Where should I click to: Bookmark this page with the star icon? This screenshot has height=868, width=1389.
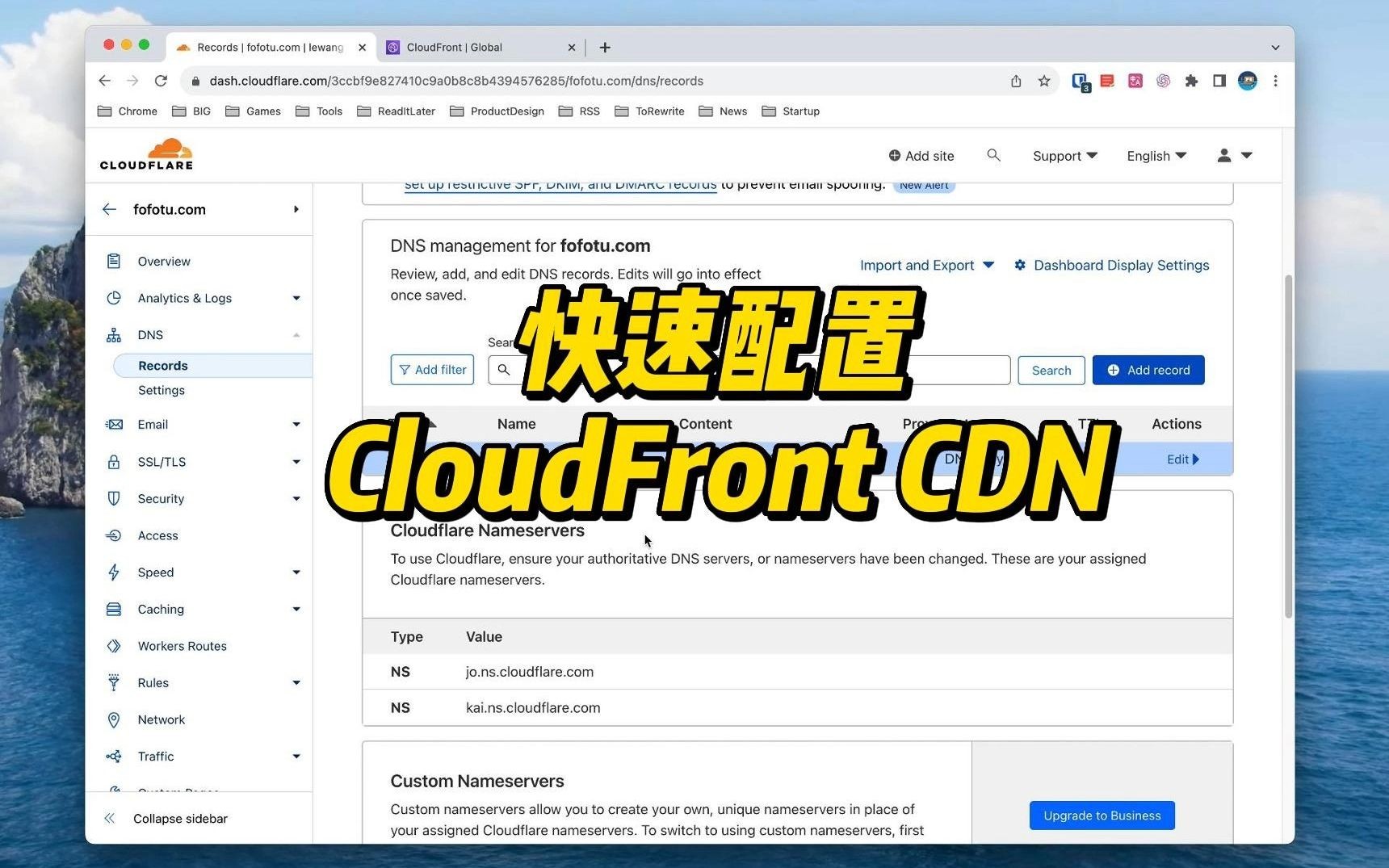[1044, 81]
